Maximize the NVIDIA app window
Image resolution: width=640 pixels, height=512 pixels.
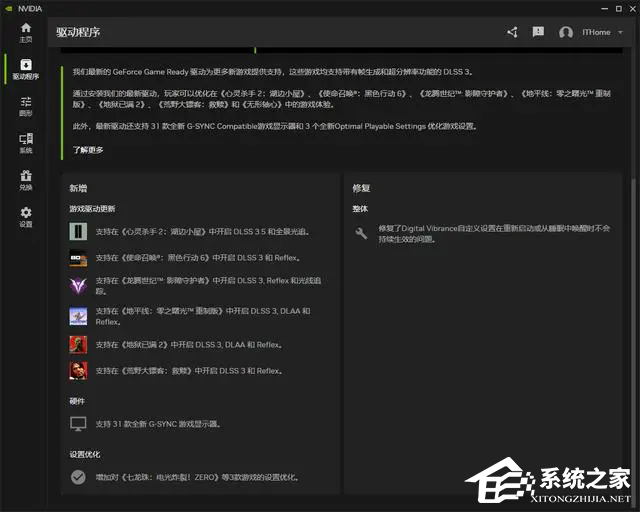619,9
